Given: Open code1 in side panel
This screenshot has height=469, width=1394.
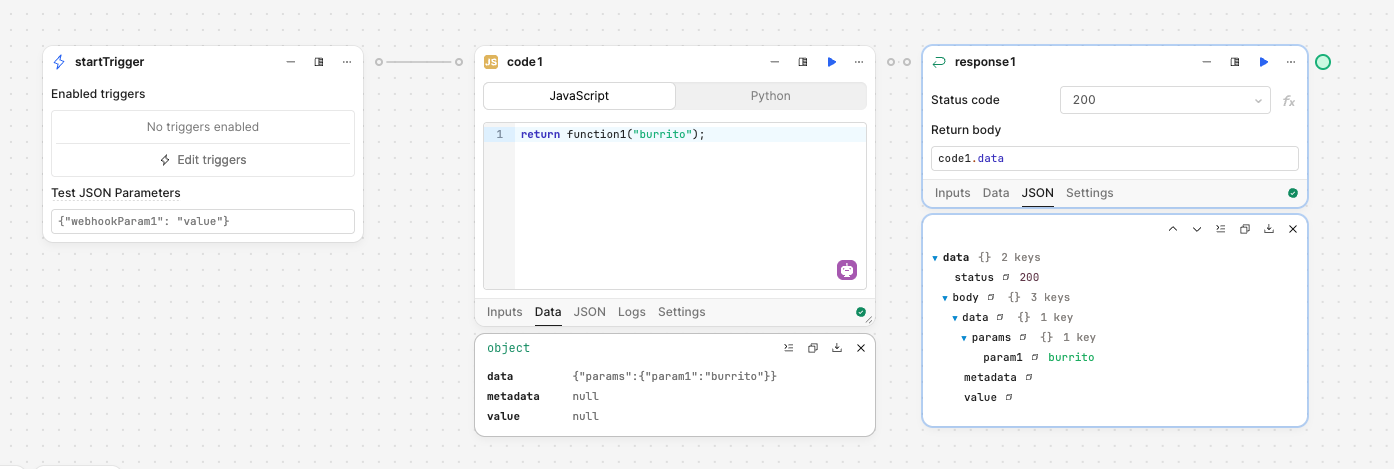Looking at the screenshot, I should pyautogui.click(x=803, y=62).
